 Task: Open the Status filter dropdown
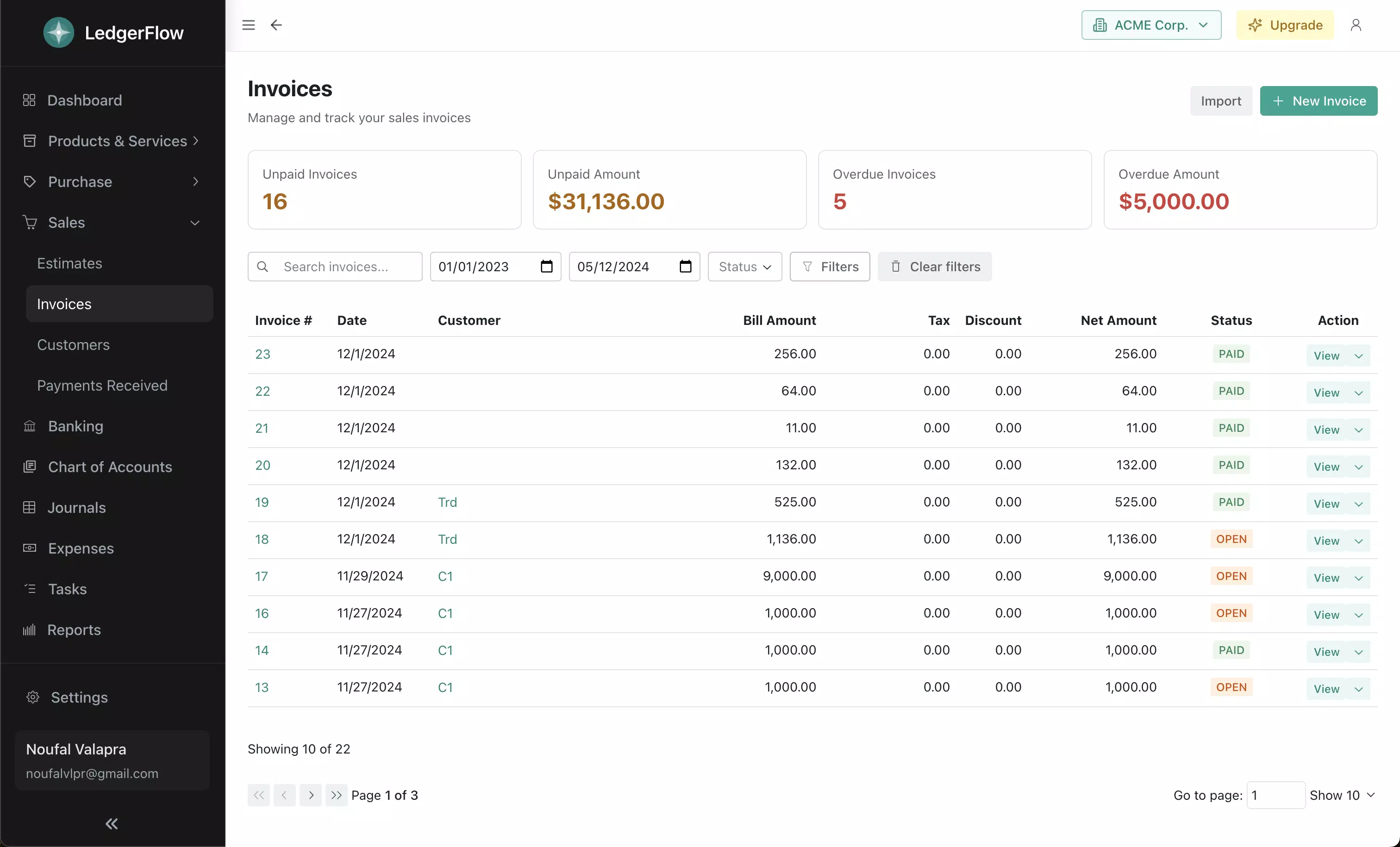745,267
